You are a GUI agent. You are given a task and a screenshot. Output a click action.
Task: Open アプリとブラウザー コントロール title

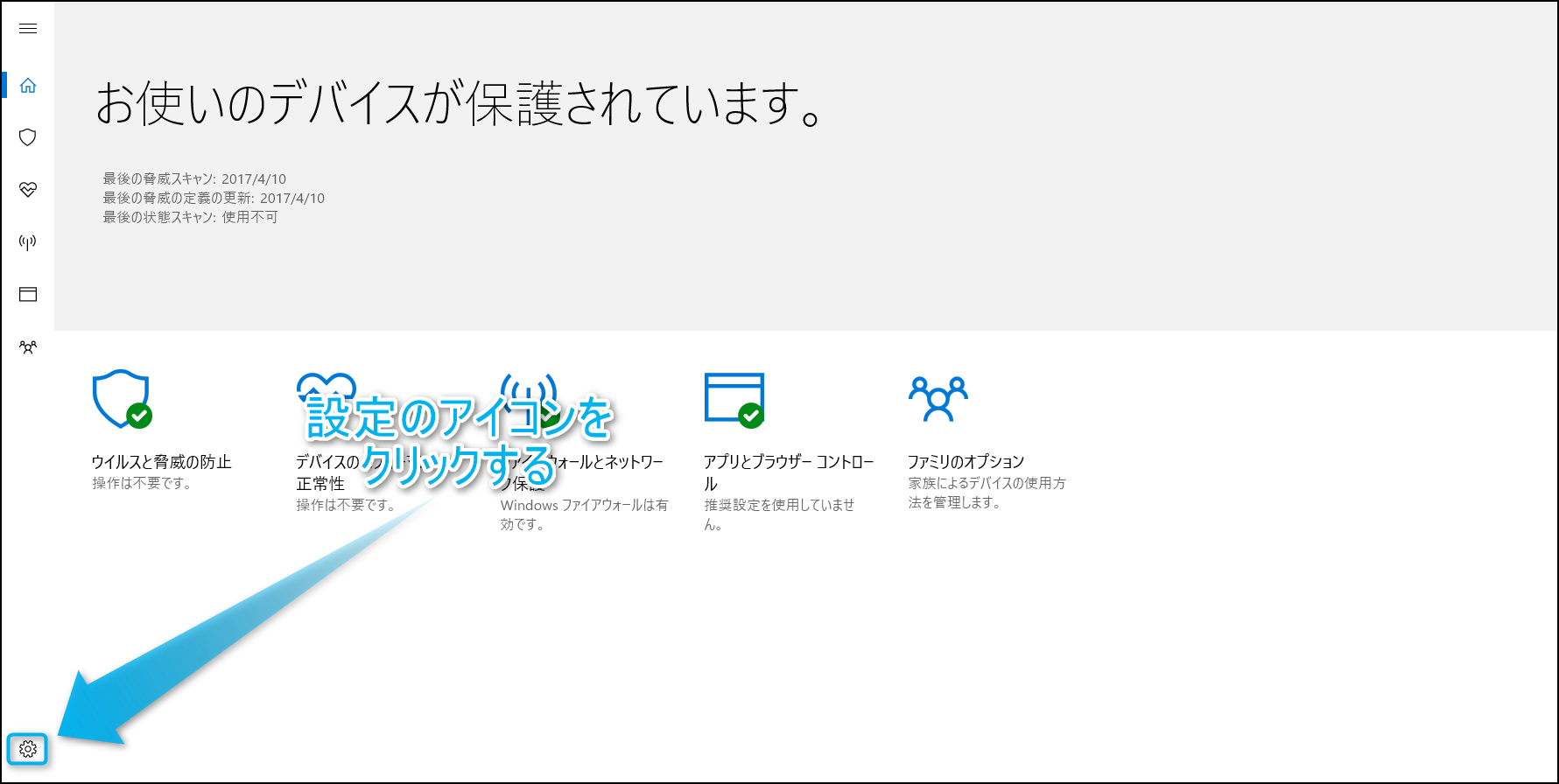(788, 463)
